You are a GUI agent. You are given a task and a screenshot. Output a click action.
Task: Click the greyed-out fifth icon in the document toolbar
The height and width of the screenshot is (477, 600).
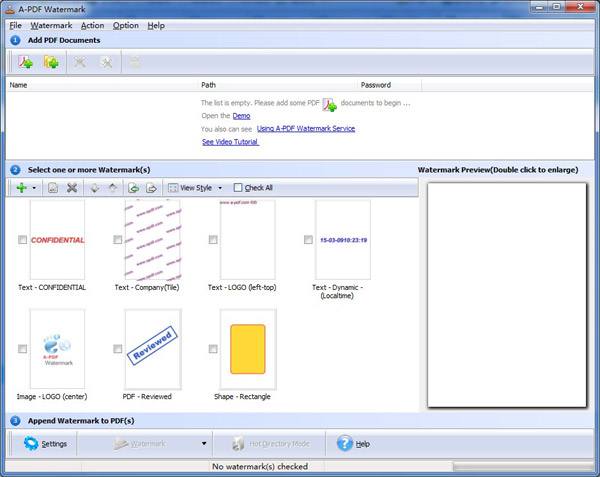point(134,62)
